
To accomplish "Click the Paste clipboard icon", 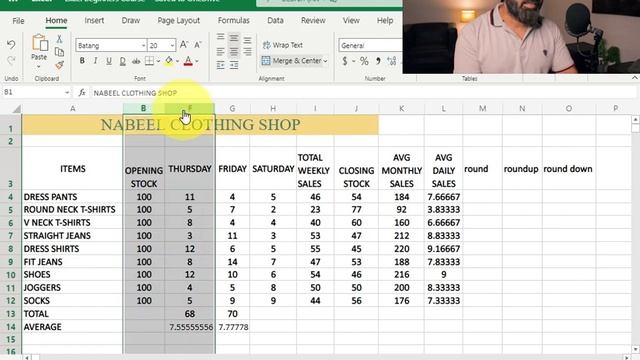I will pos(39,42).
